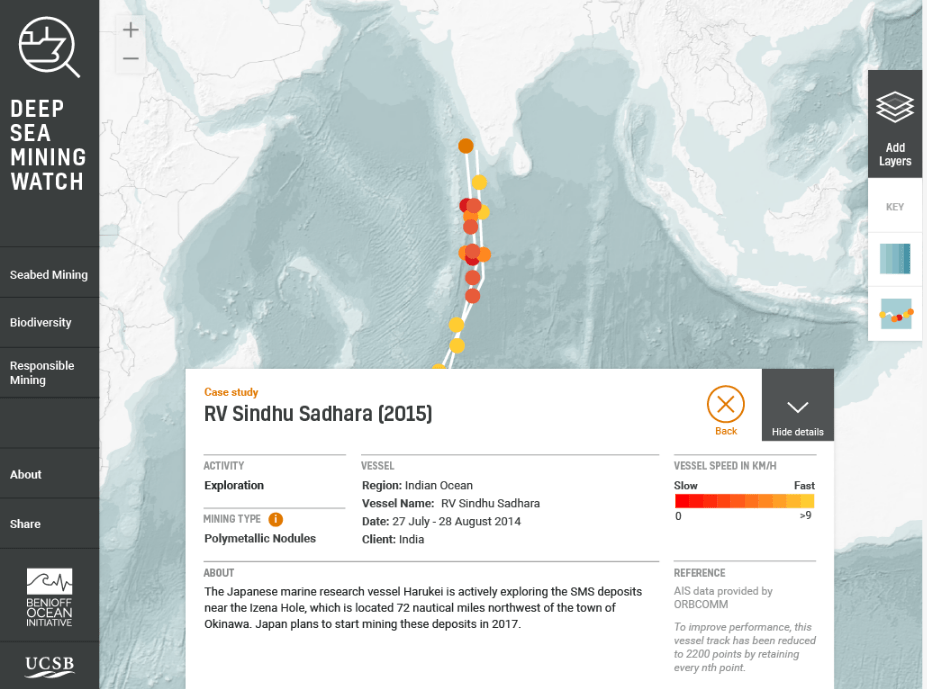Click the topmost orange vessel track point
The width and height of the screenshot is (927, 689).
click(x=465, y=146)
